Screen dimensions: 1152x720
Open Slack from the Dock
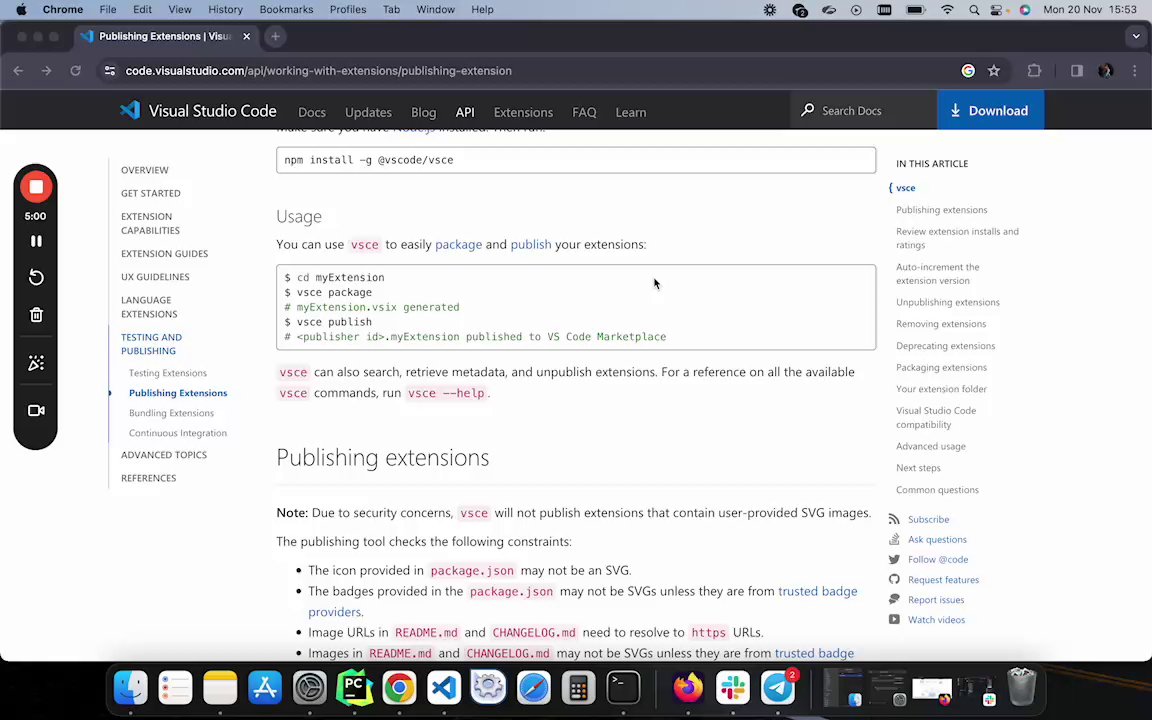[x=732, y=688]
